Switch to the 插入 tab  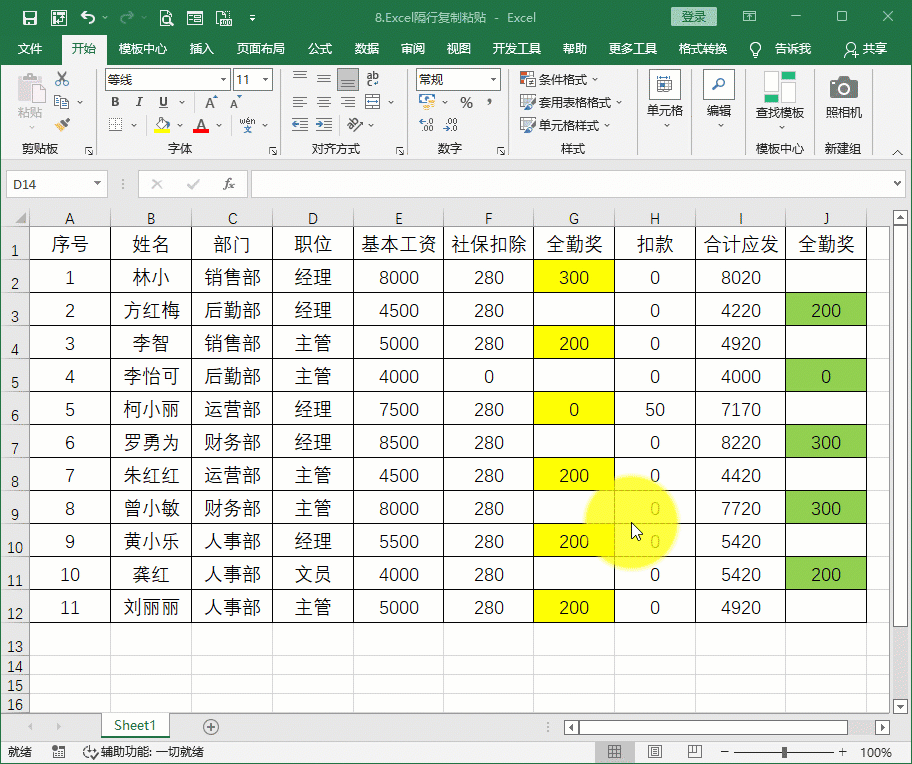click(202, 49)
